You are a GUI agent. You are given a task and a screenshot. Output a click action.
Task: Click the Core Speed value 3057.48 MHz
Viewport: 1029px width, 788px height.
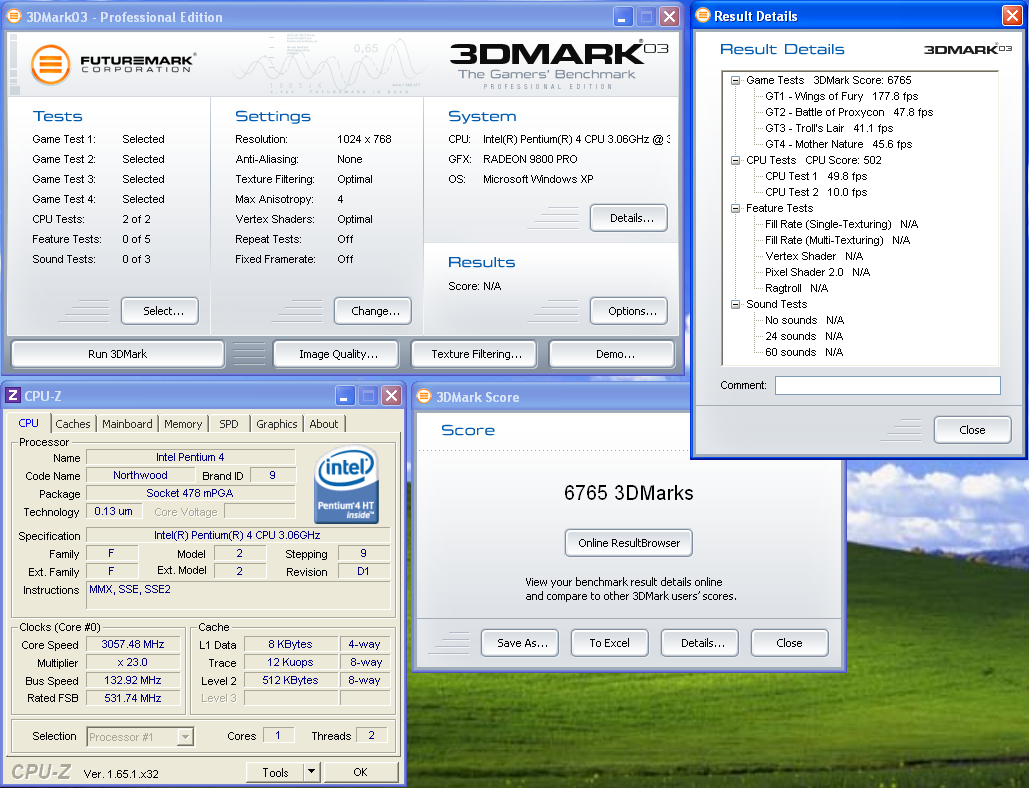pyautogui.click(x=133, y=644)
